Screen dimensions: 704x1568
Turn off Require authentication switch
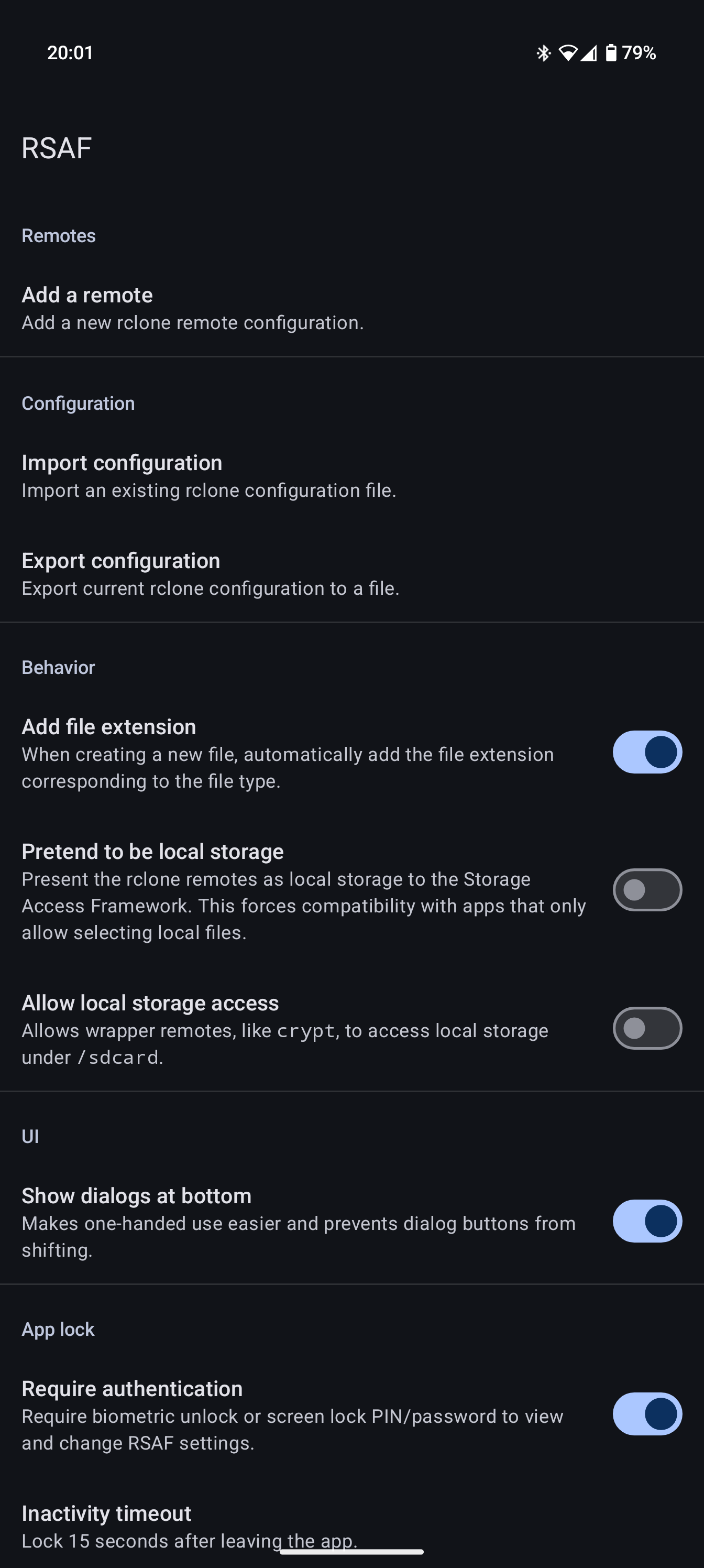(647, 1413)
